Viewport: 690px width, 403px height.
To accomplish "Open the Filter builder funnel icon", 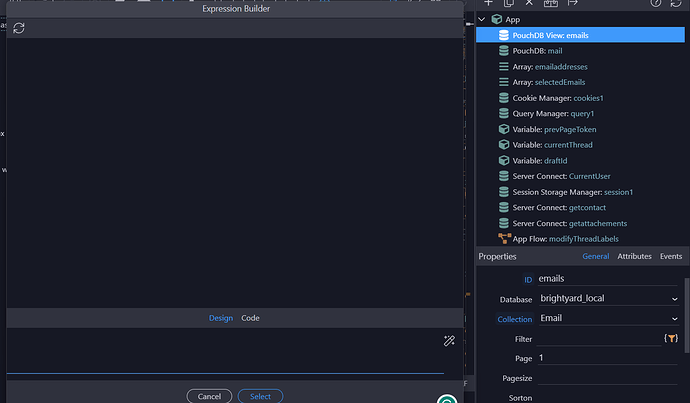I will [671, 339].
